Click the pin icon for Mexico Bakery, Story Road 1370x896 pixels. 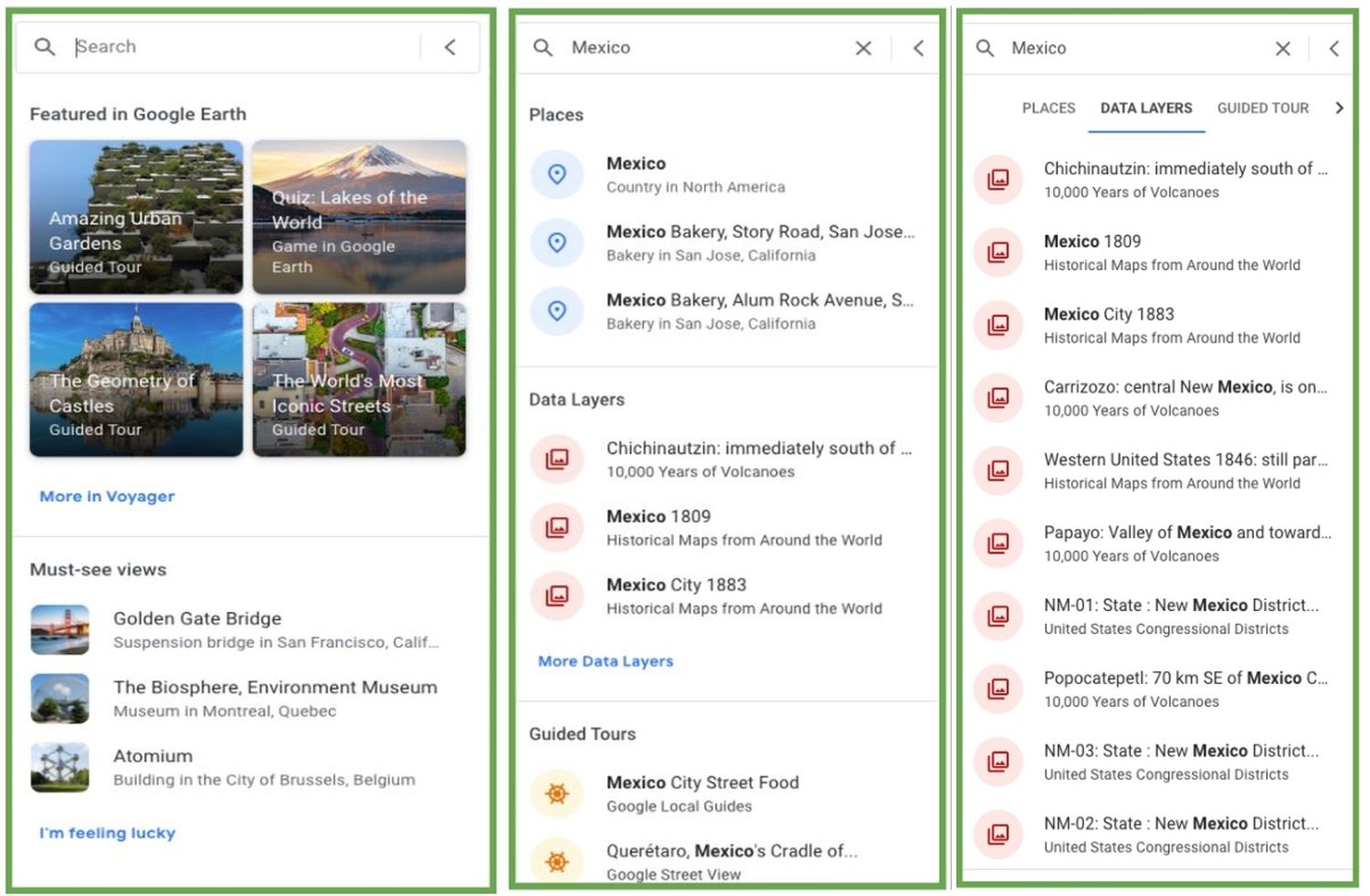point(557,242)
